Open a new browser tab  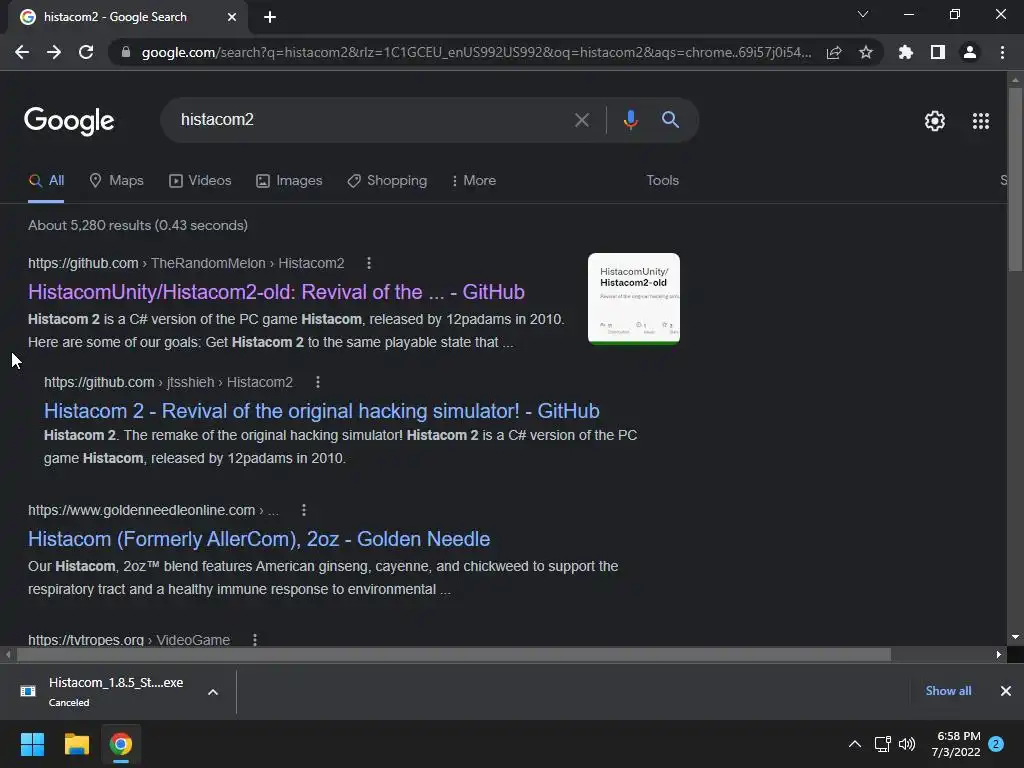click(270, 17)
